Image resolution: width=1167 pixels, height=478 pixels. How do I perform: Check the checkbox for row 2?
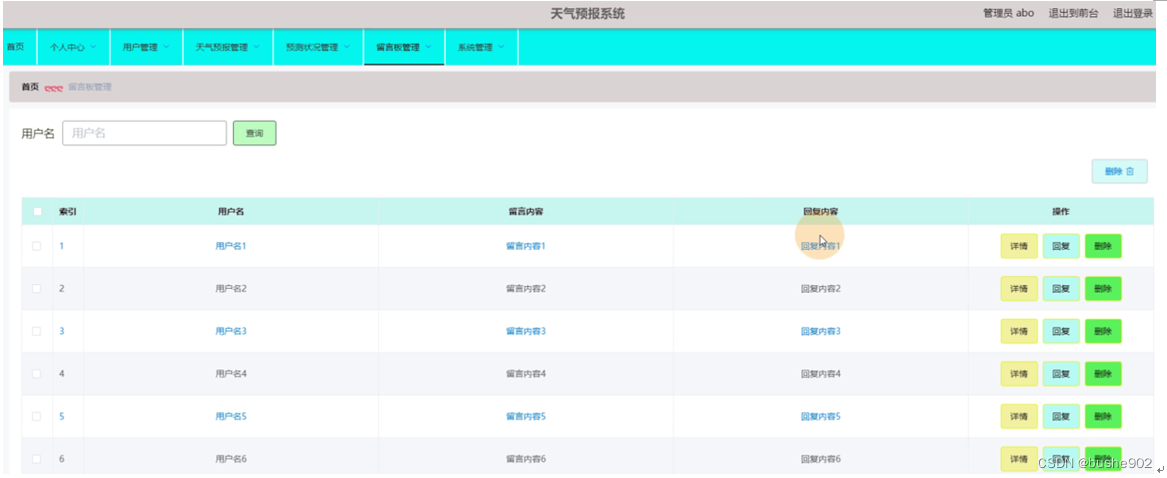(x=36, y=288)
